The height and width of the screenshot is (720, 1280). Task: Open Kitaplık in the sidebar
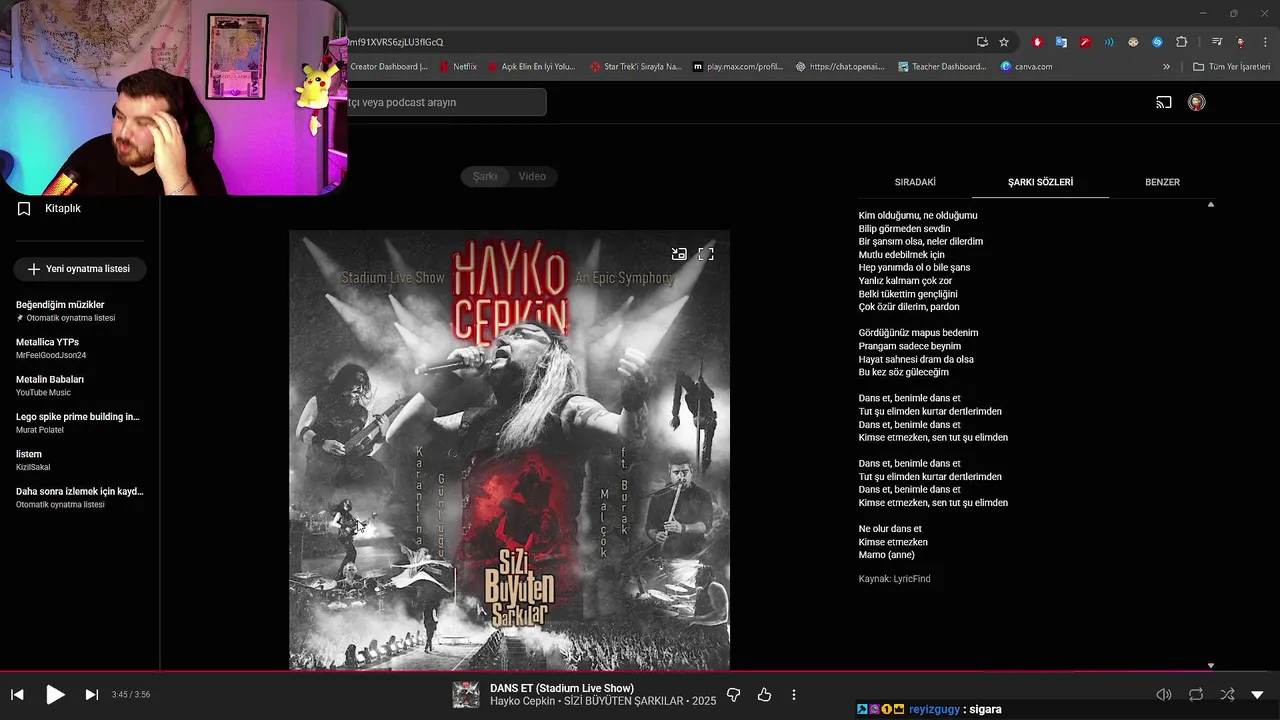(x=50, y=208)
